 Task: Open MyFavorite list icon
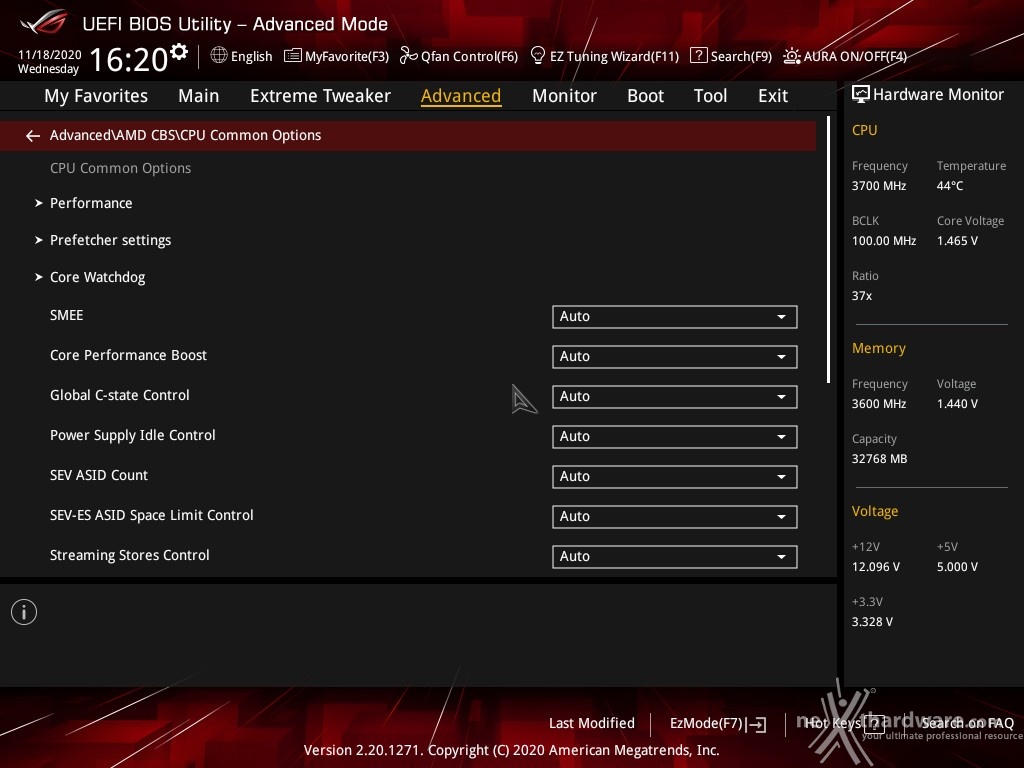click(x=293, y=56)
